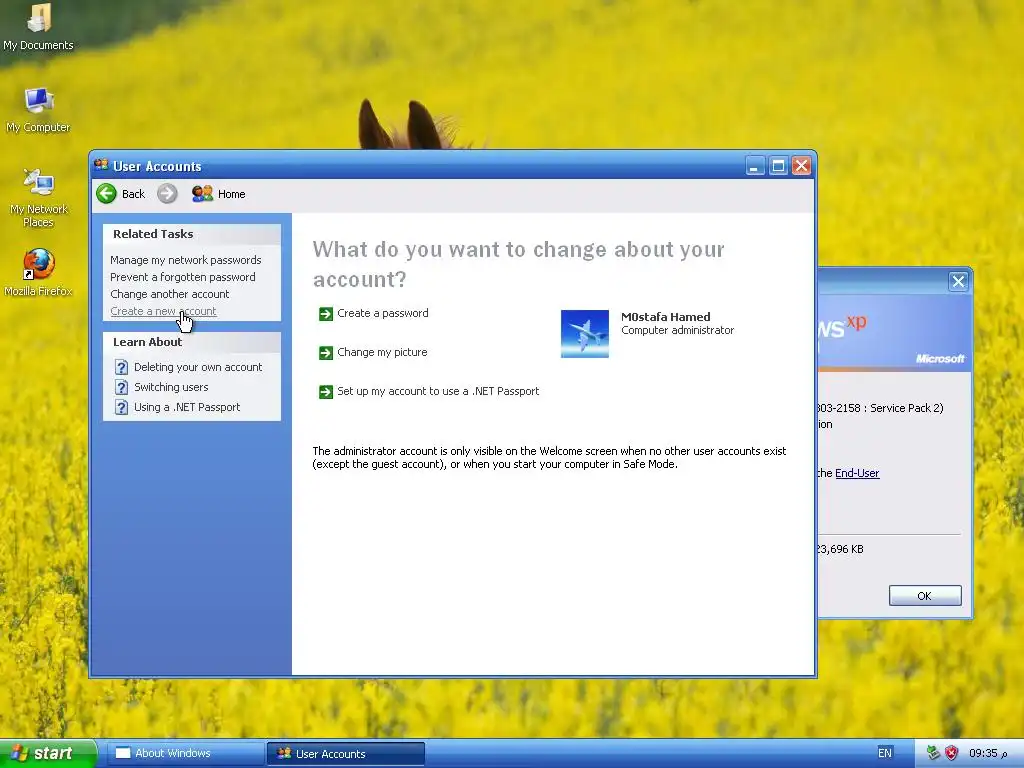Click Create a new account link

pyautogui.click(x=163, y=311)
